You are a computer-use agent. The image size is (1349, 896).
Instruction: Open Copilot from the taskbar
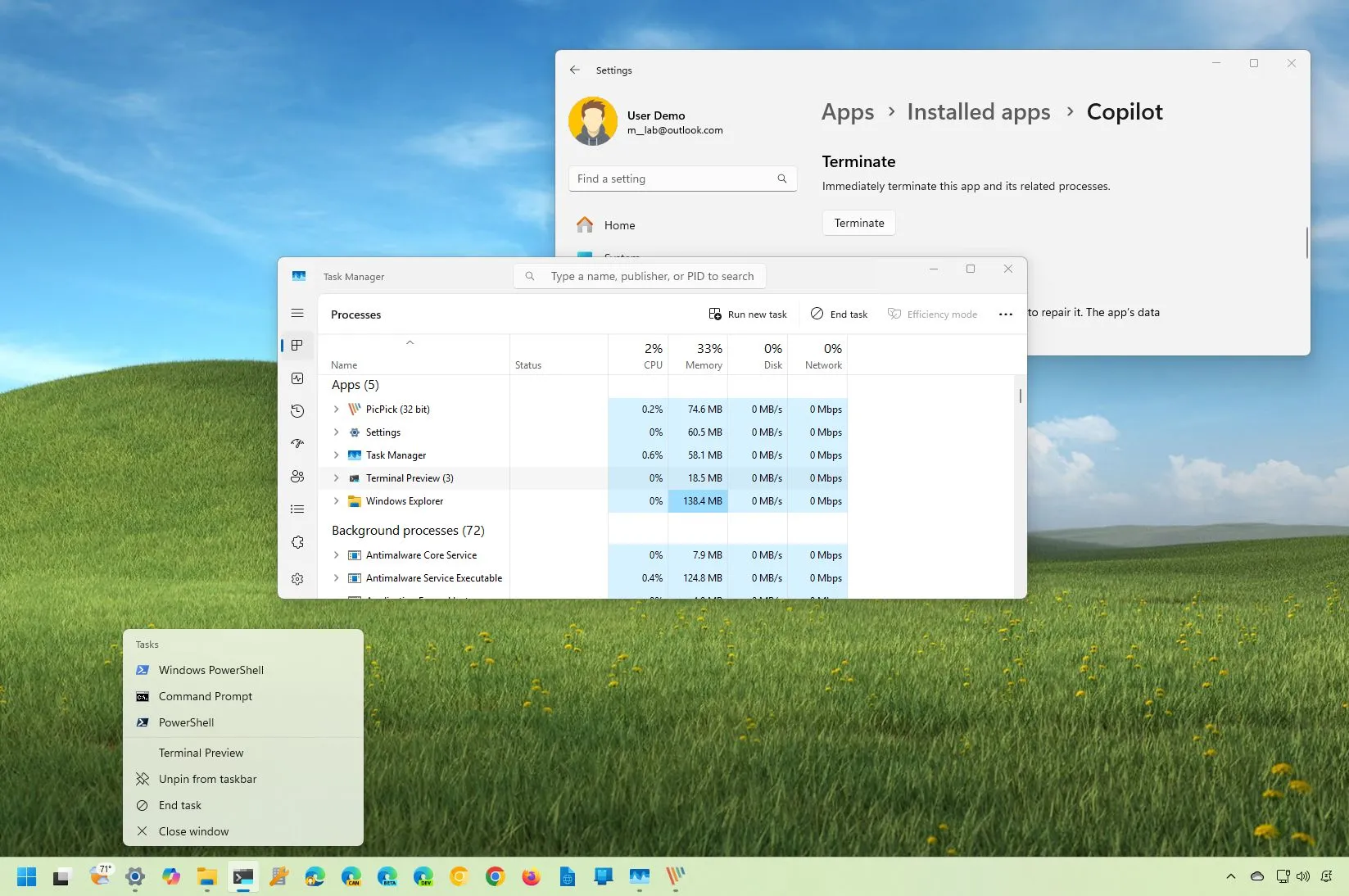(x=171, y=877)
